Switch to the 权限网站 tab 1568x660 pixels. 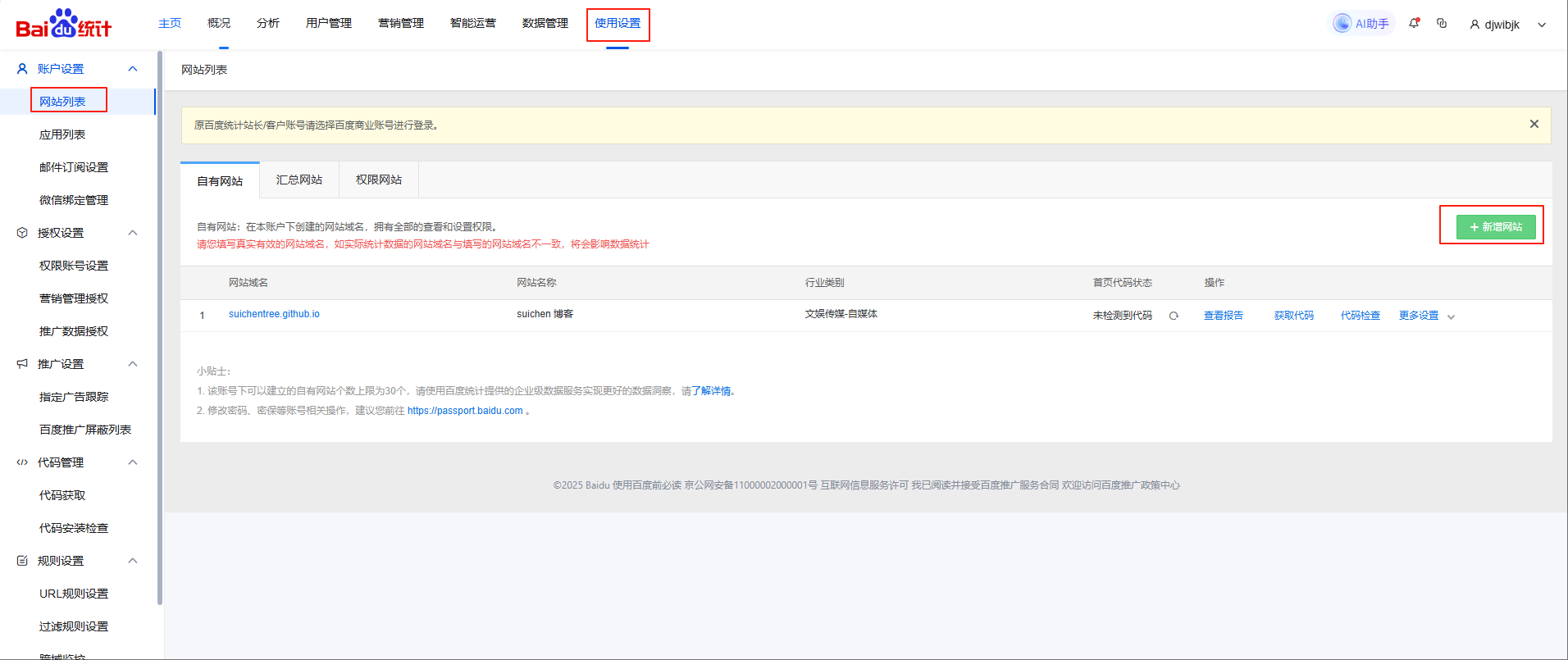tap(379, 180)
